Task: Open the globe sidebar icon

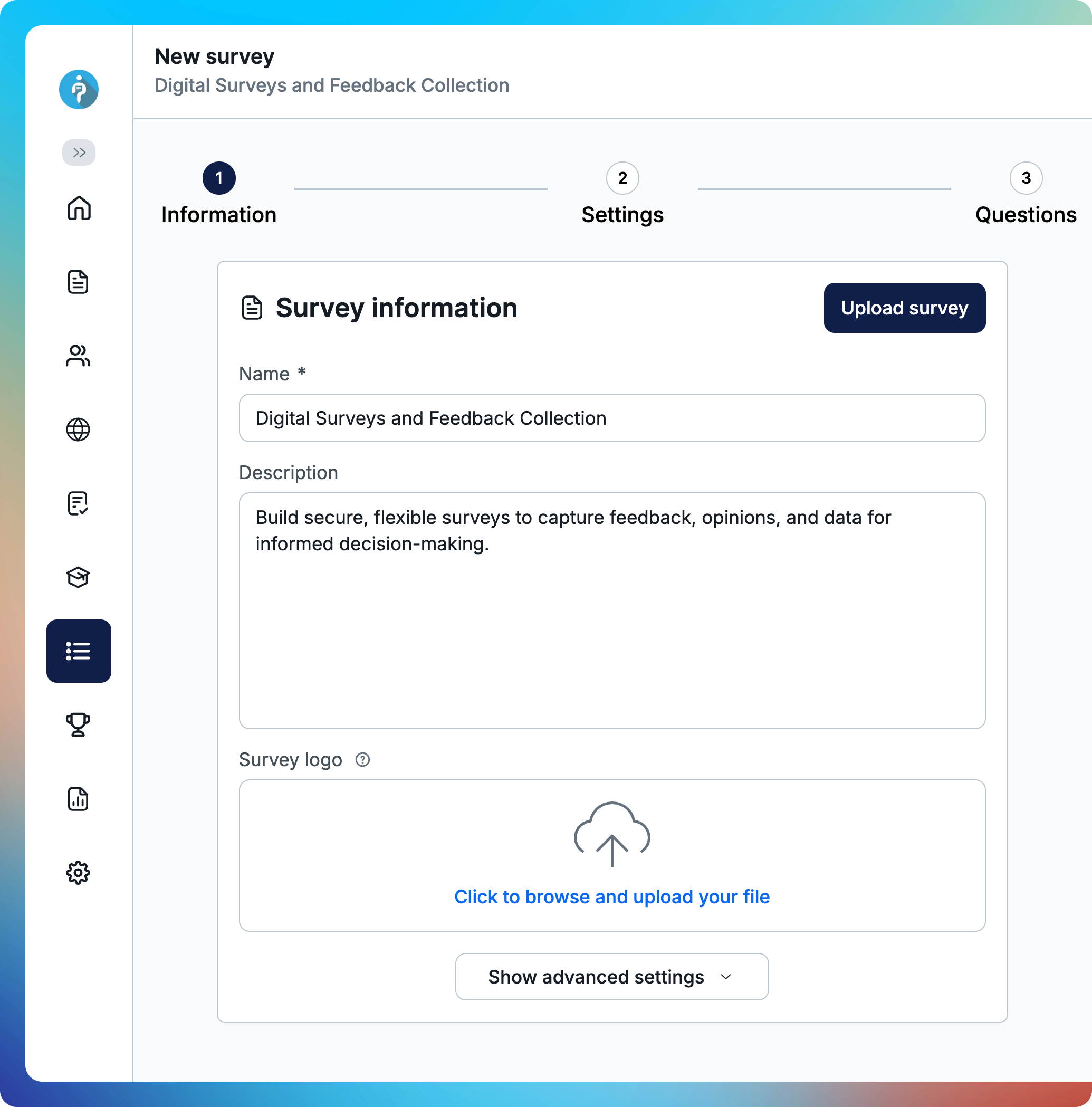Action: tap(79, 430)
